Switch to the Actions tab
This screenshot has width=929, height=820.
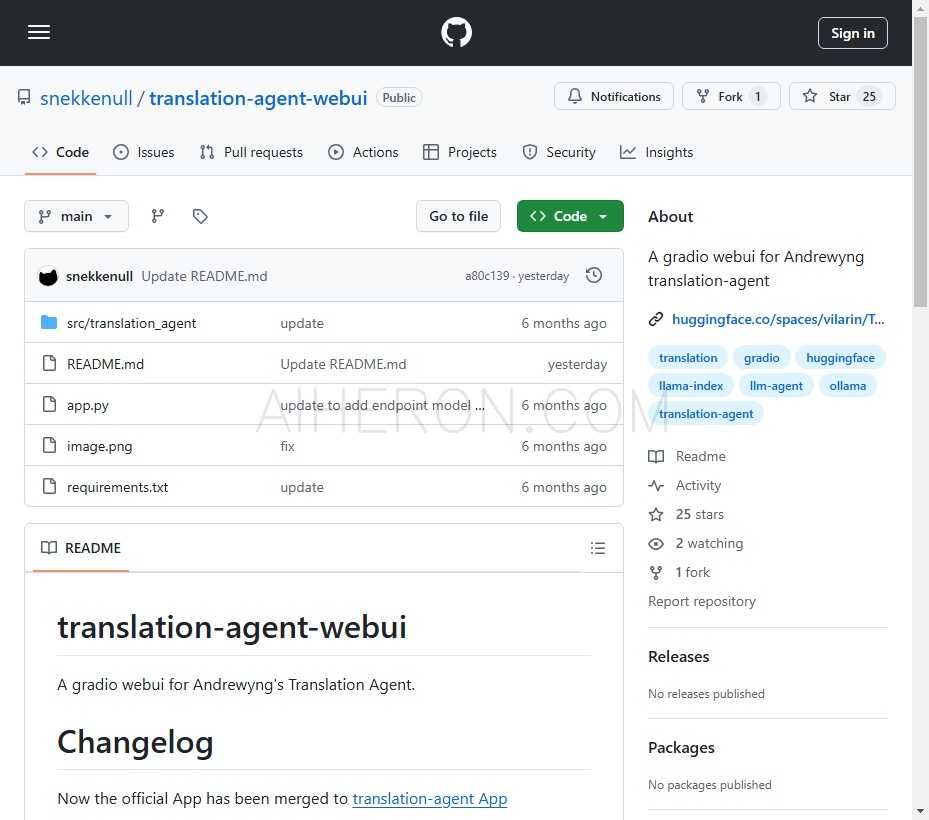[363, 152]
